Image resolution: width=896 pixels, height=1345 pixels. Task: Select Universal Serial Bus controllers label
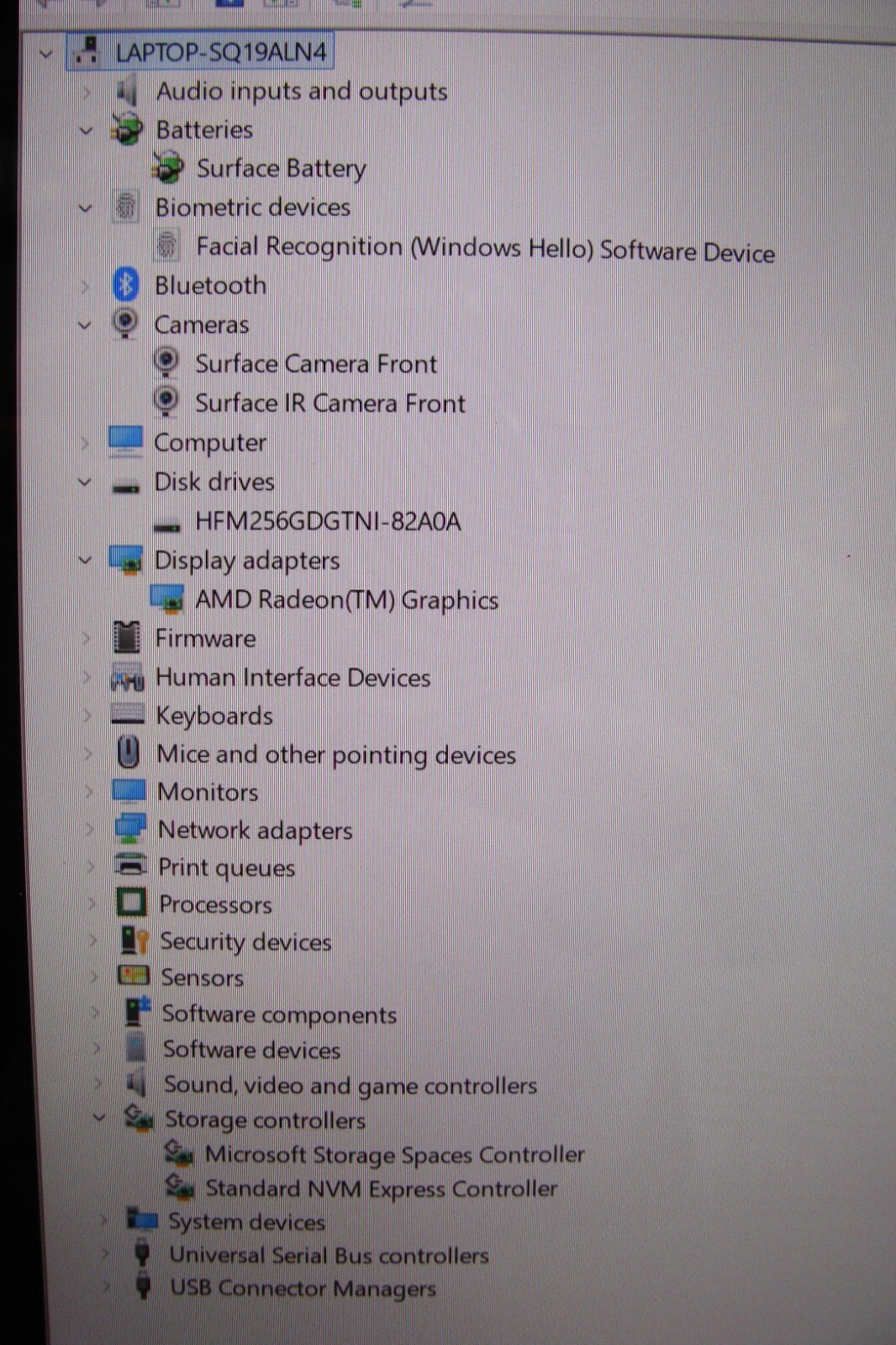click(329, 1255)
